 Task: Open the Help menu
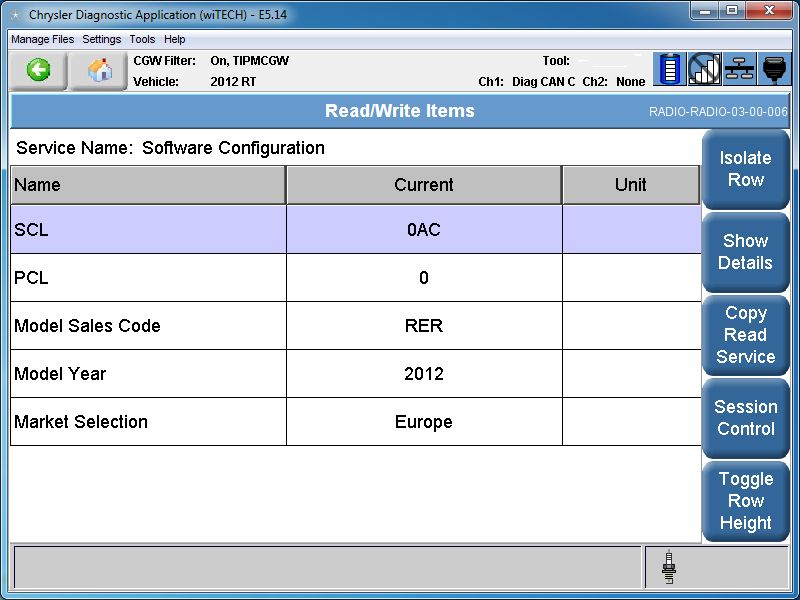pos(175,39)
